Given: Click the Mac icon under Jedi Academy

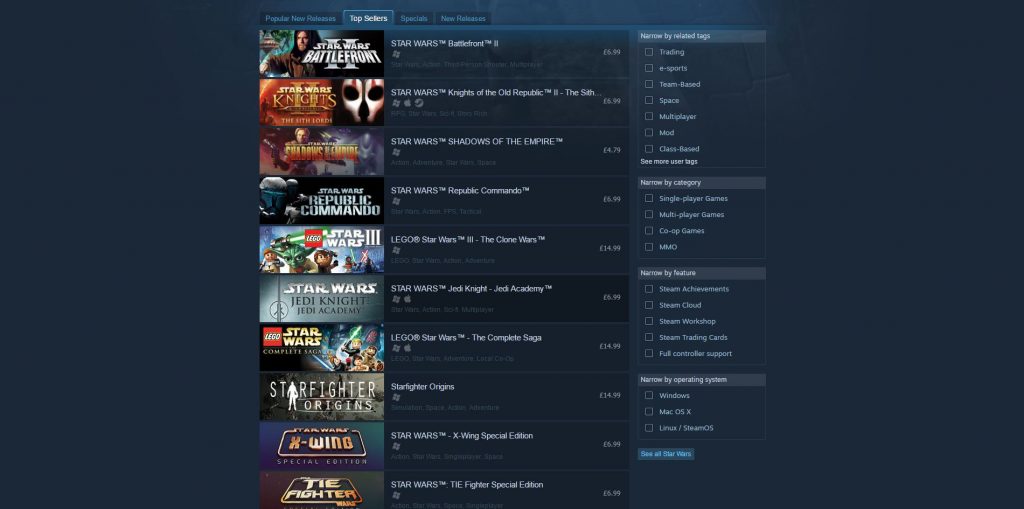Looking at the screenshot, I should (408, 299).
